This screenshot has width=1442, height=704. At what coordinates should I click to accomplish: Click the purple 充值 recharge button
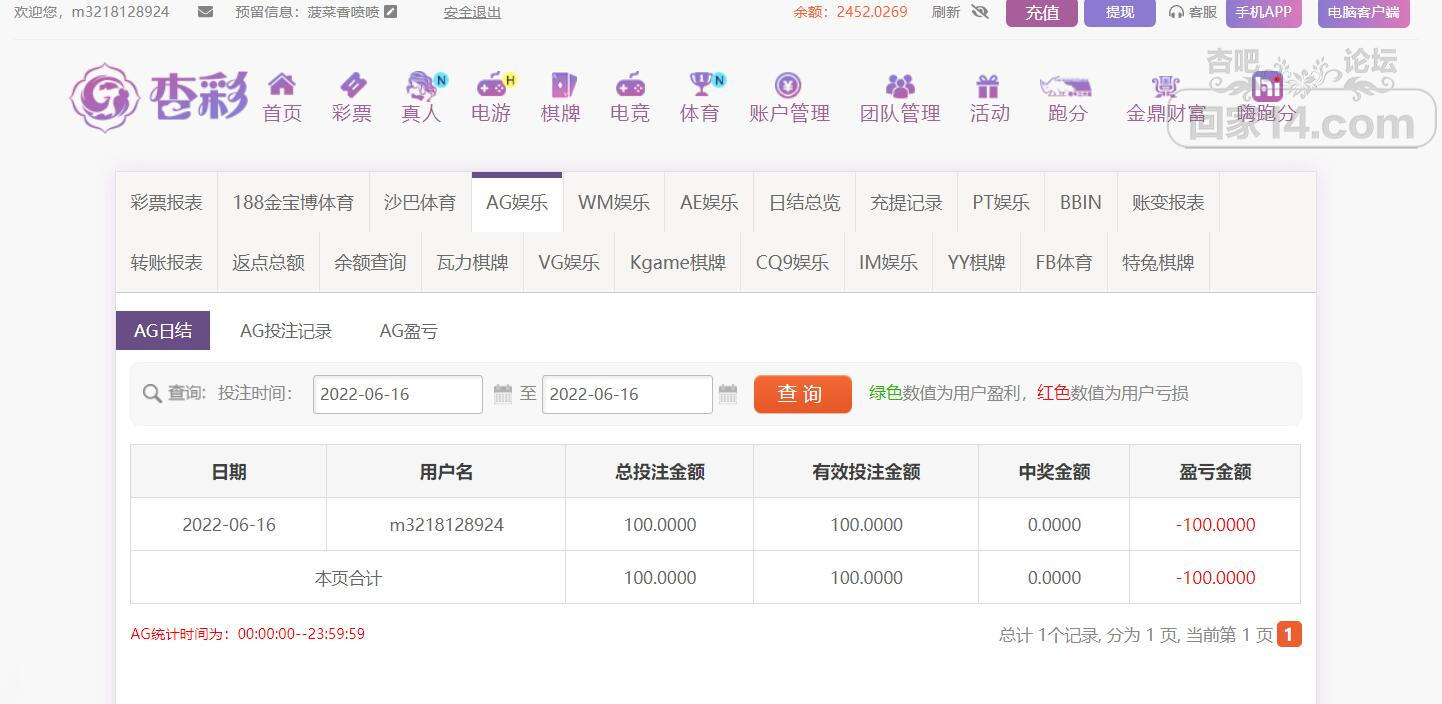point(1041,13)
